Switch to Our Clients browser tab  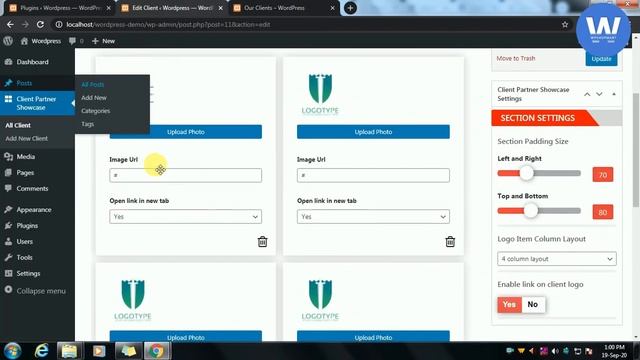coord(285,8)
